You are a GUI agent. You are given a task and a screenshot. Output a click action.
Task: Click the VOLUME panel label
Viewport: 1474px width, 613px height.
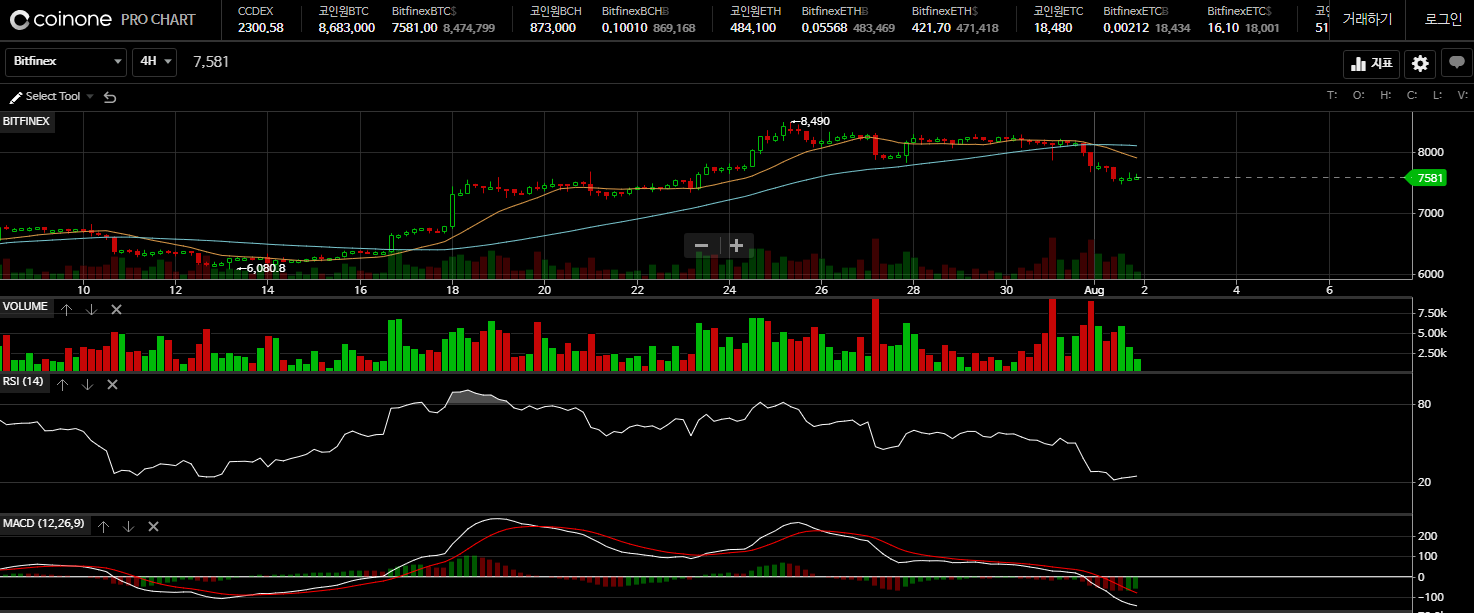coord(25,307)
